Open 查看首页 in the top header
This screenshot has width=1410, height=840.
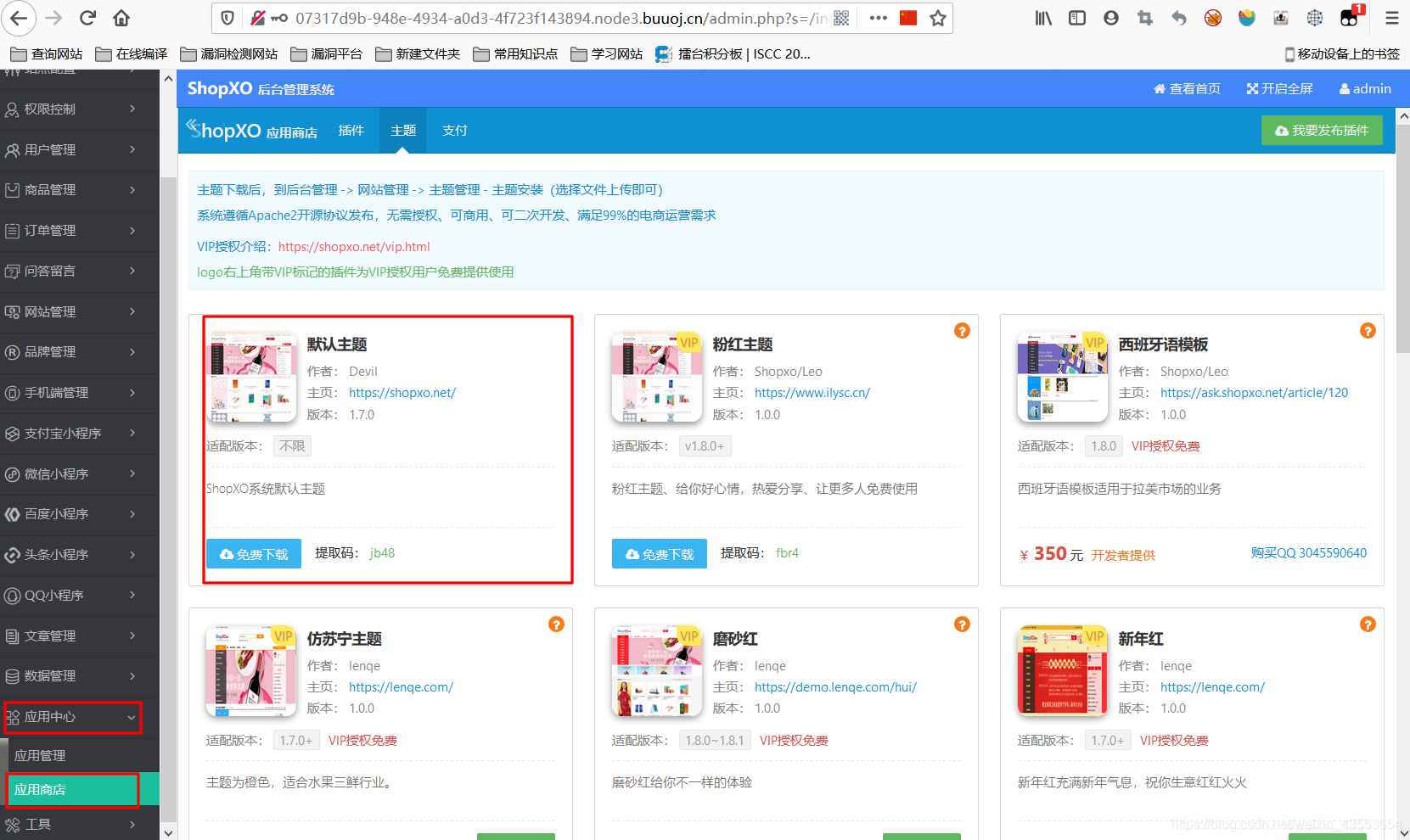pos(1187,88)
